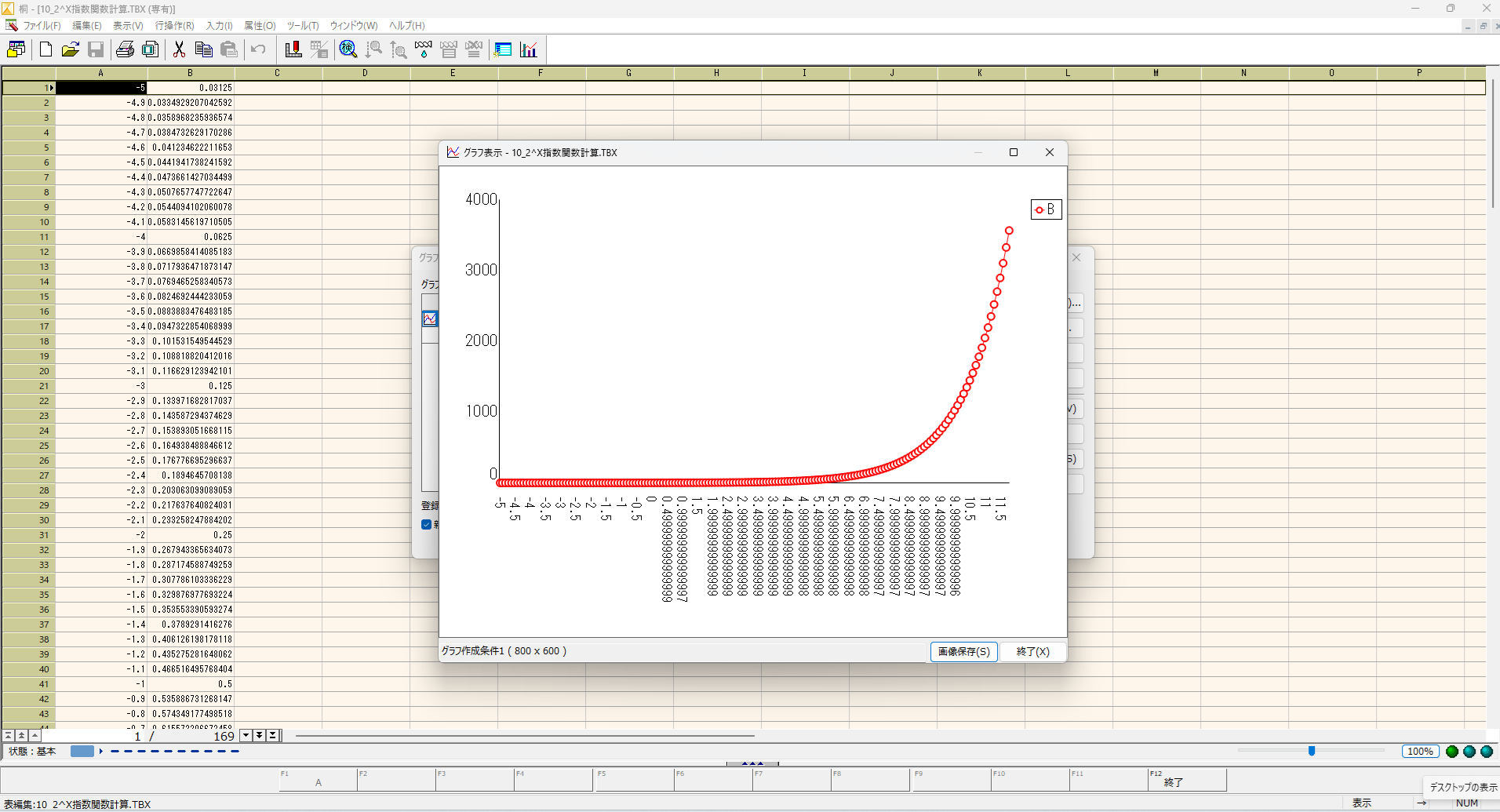Adjust the zoom slider near 100%
The image size is (1500, 812).
(x=1310, y=751)
